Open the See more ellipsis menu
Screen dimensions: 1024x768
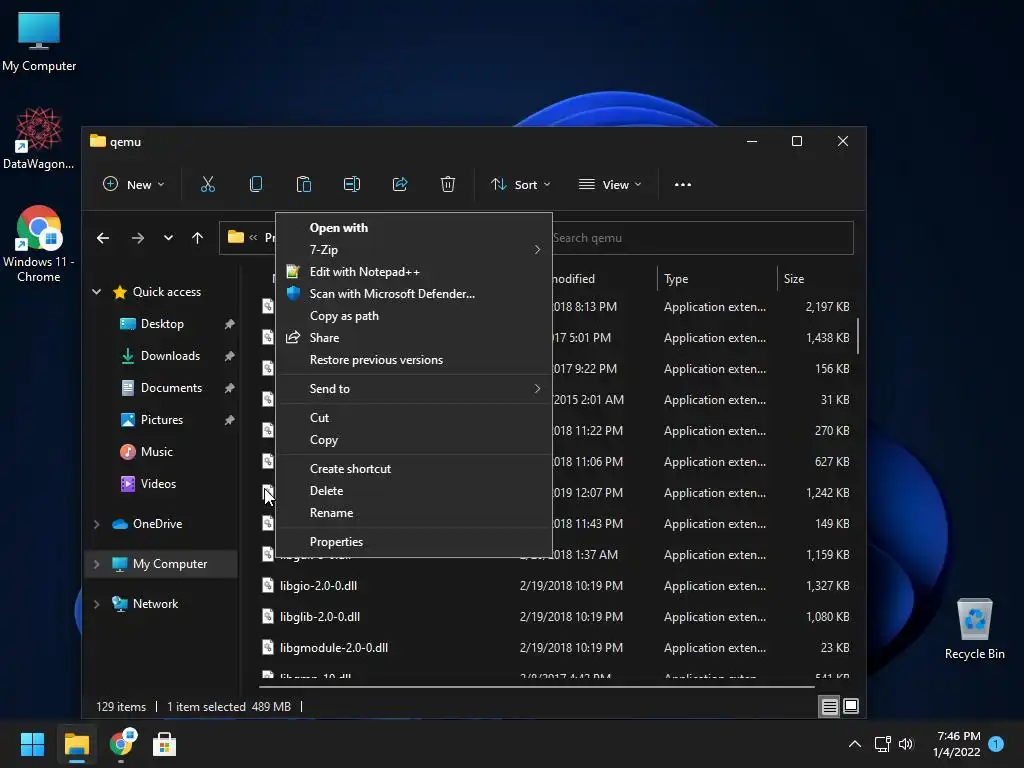tap(682, 185)
